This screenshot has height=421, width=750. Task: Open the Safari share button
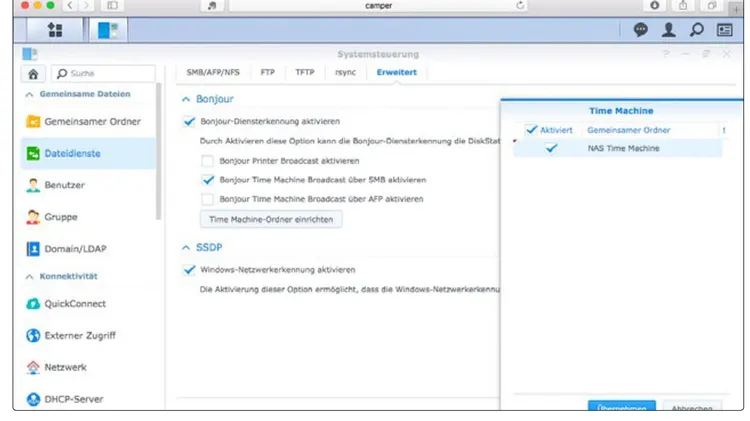[x=683, y=5]
